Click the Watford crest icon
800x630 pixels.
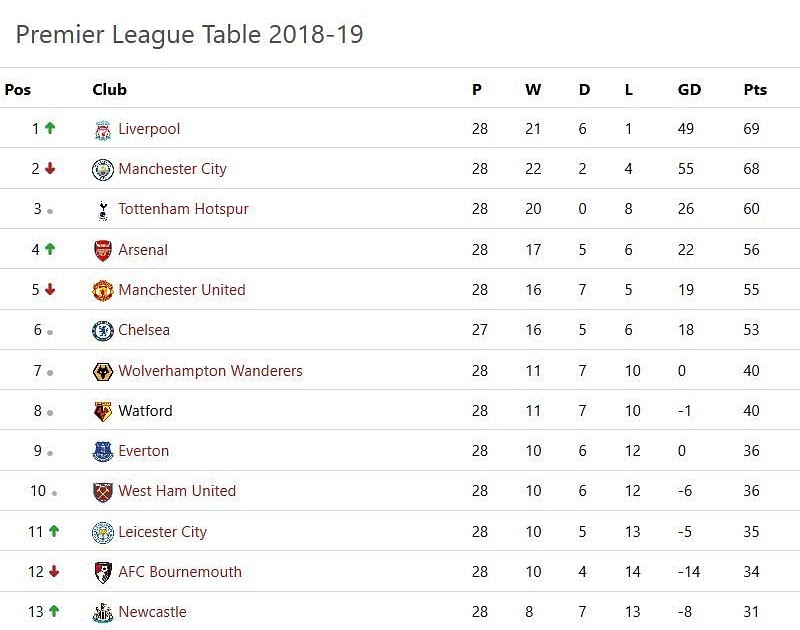click(x=103, y=411)
